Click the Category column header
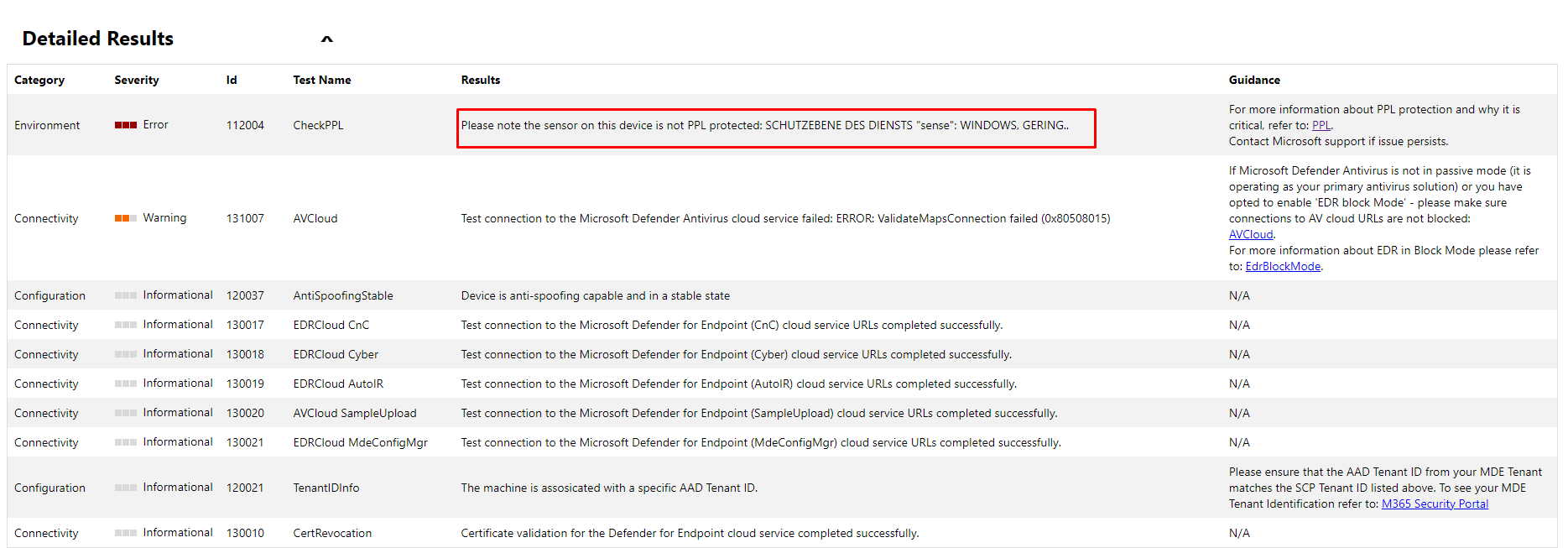1568x548 pixels. 39,80
